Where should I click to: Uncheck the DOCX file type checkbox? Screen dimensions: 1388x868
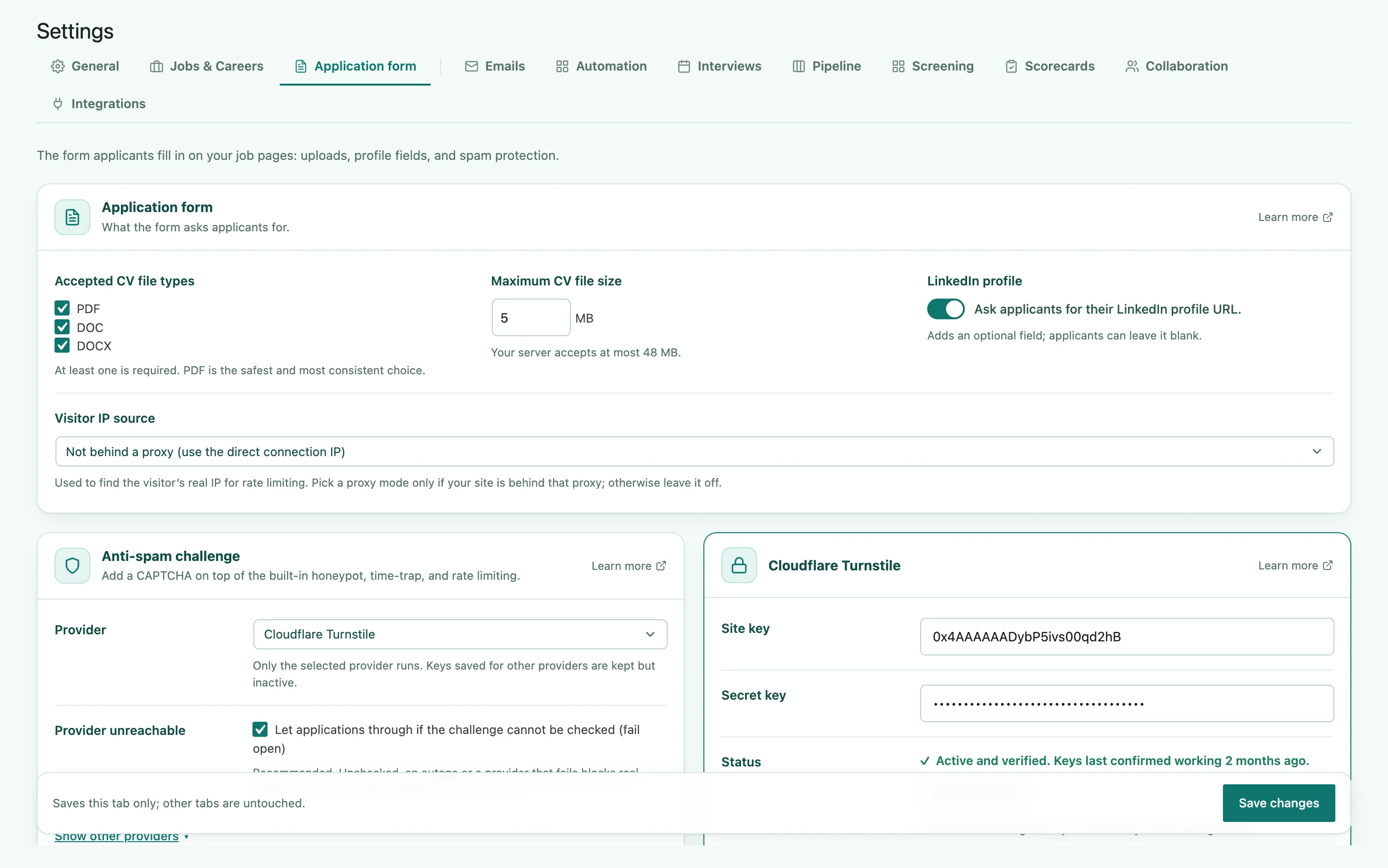click(62, 346)
